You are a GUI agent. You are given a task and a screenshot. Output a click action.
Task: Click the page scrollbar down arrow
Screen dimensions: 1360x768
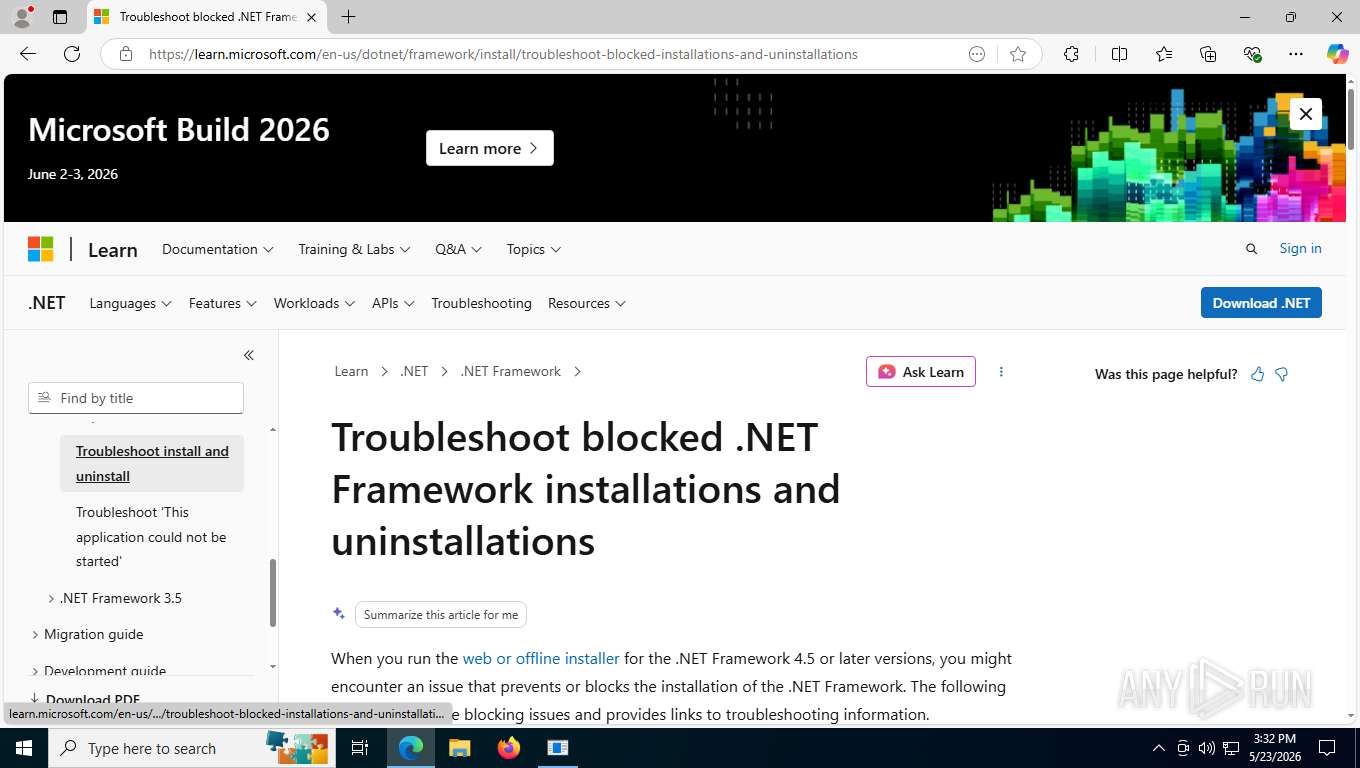coord(1353,716)
